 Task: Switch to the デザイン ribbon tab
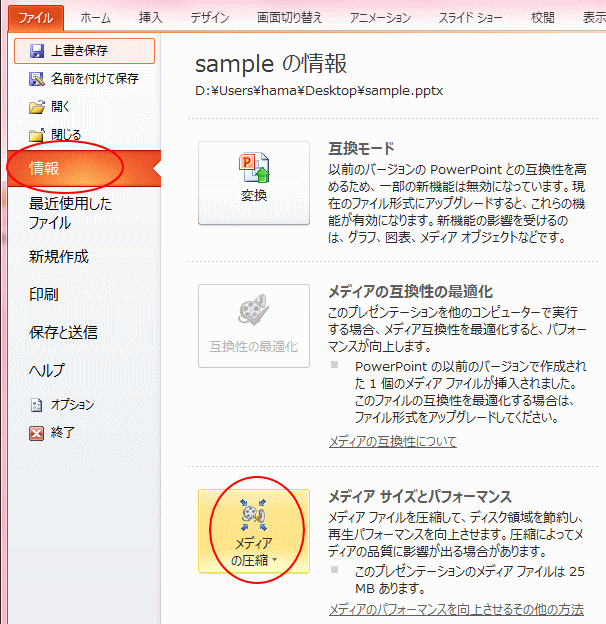[x=210, y=18]
